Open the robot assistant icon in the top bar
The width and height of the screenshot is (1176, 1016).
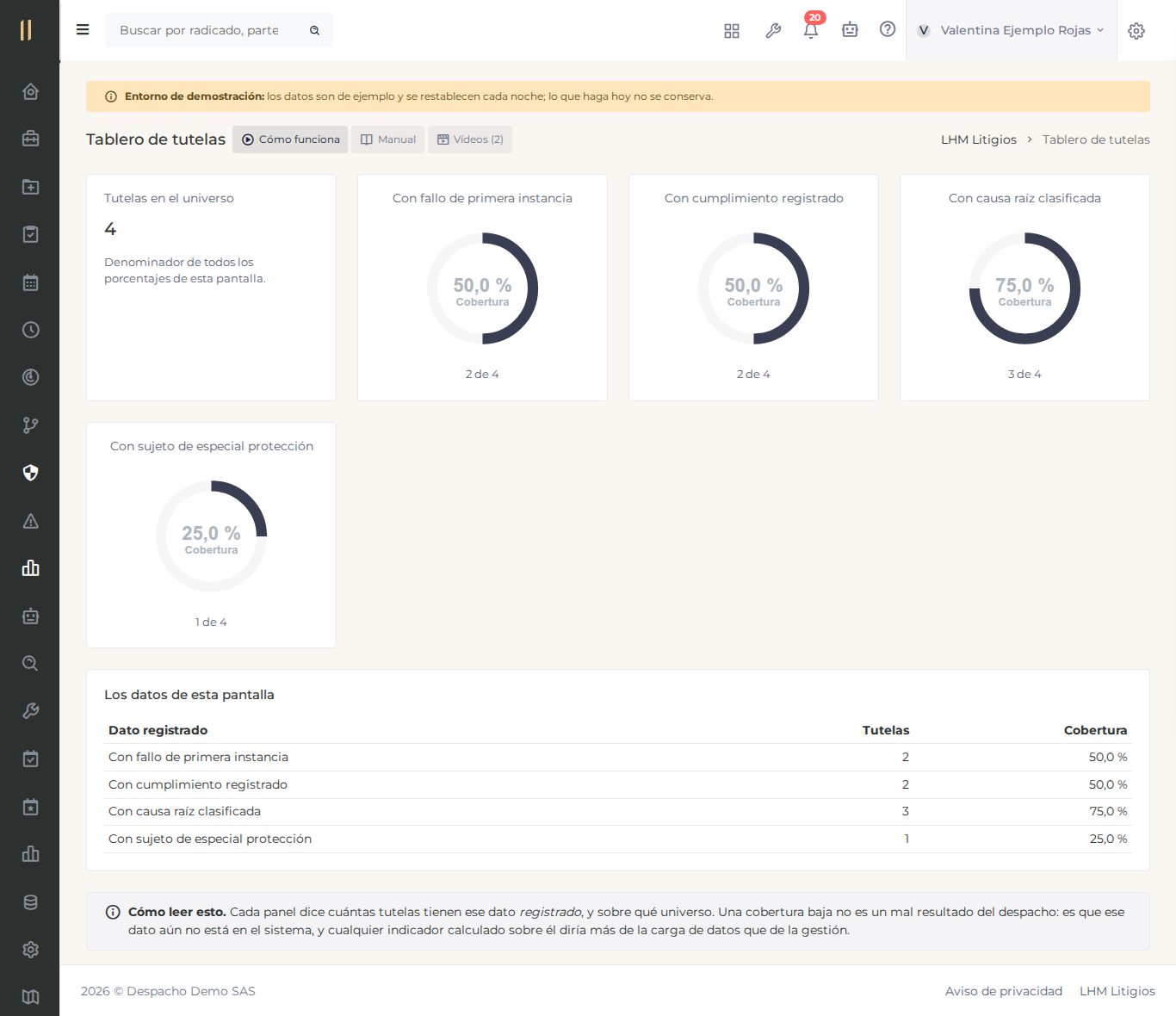(850, 30)
